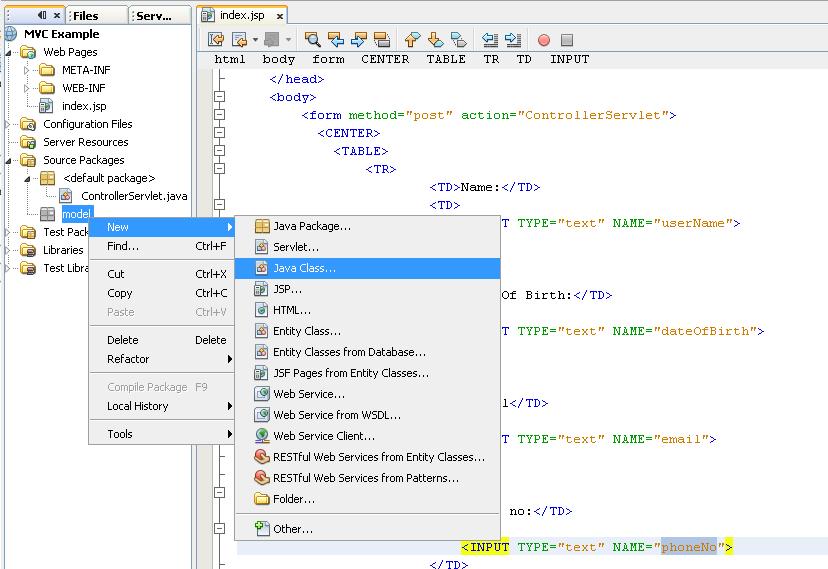Collapse the body tag code fold
This screenshot has height=569, width=828.
click(220, 97)
